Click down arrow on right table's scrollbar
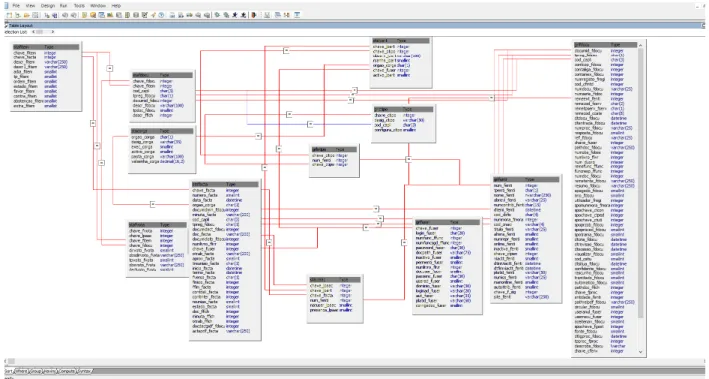This screenshot has width=709, height=379. tap(640, 352)
